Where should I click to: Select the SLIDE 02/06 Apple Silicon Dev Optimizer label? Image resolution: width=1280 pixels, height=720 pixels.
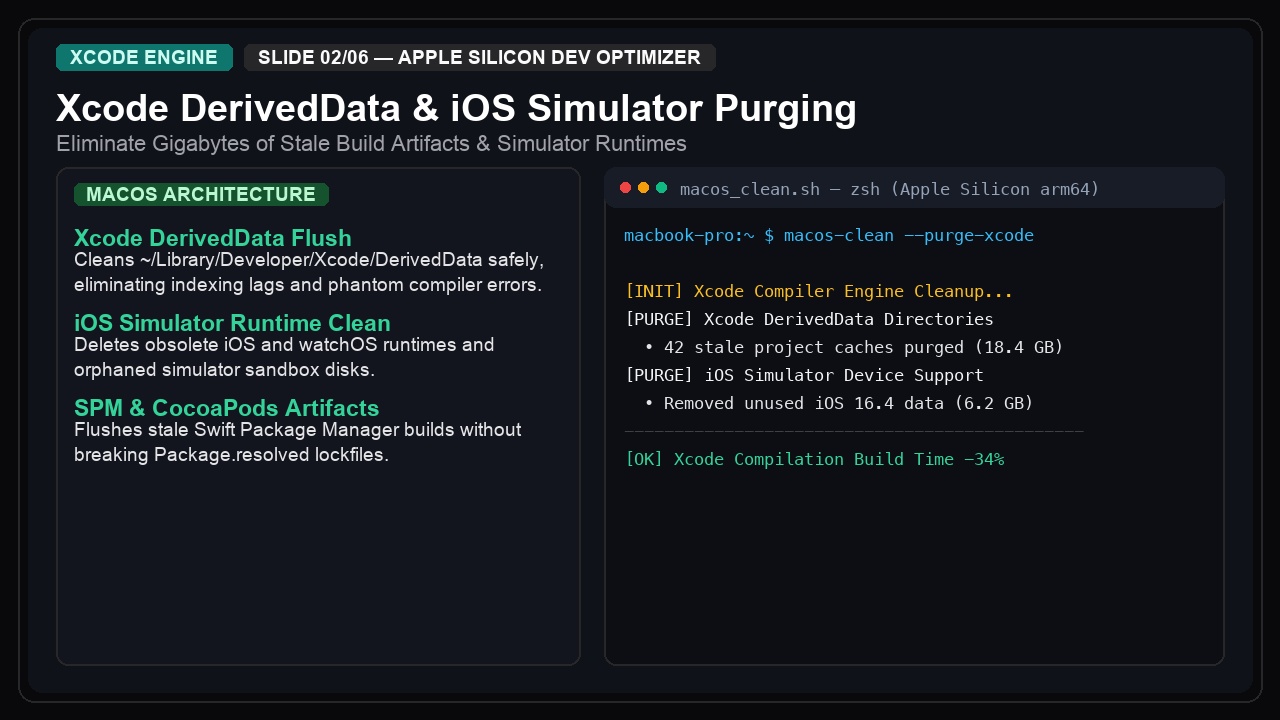click(x=480, y=57)
